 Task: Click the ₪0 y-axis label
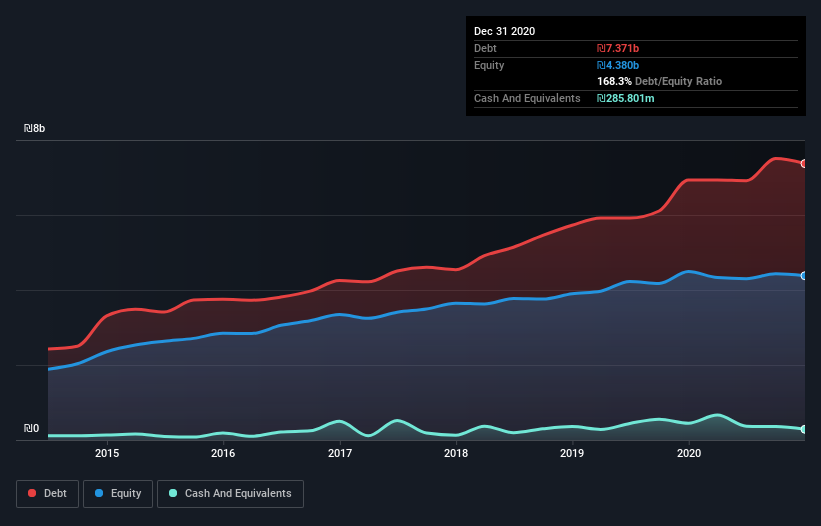pos(31,429)
